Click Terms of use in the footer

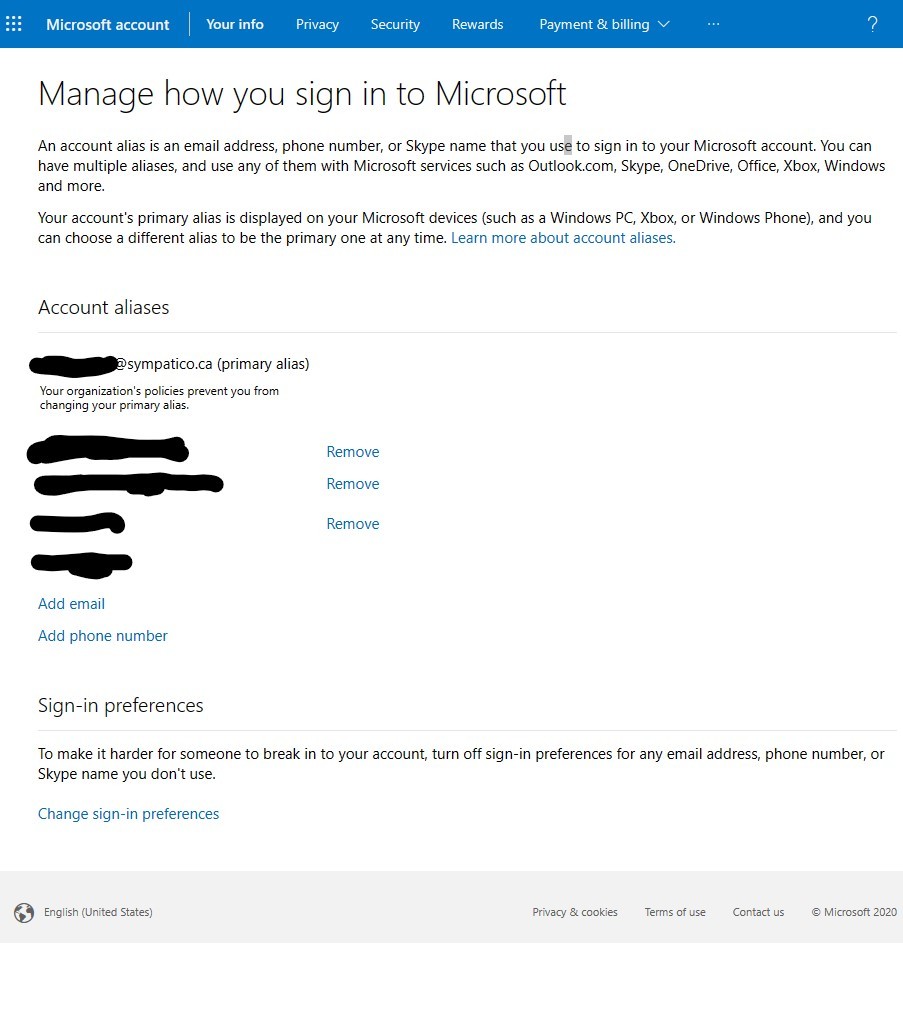pos(675,912)
